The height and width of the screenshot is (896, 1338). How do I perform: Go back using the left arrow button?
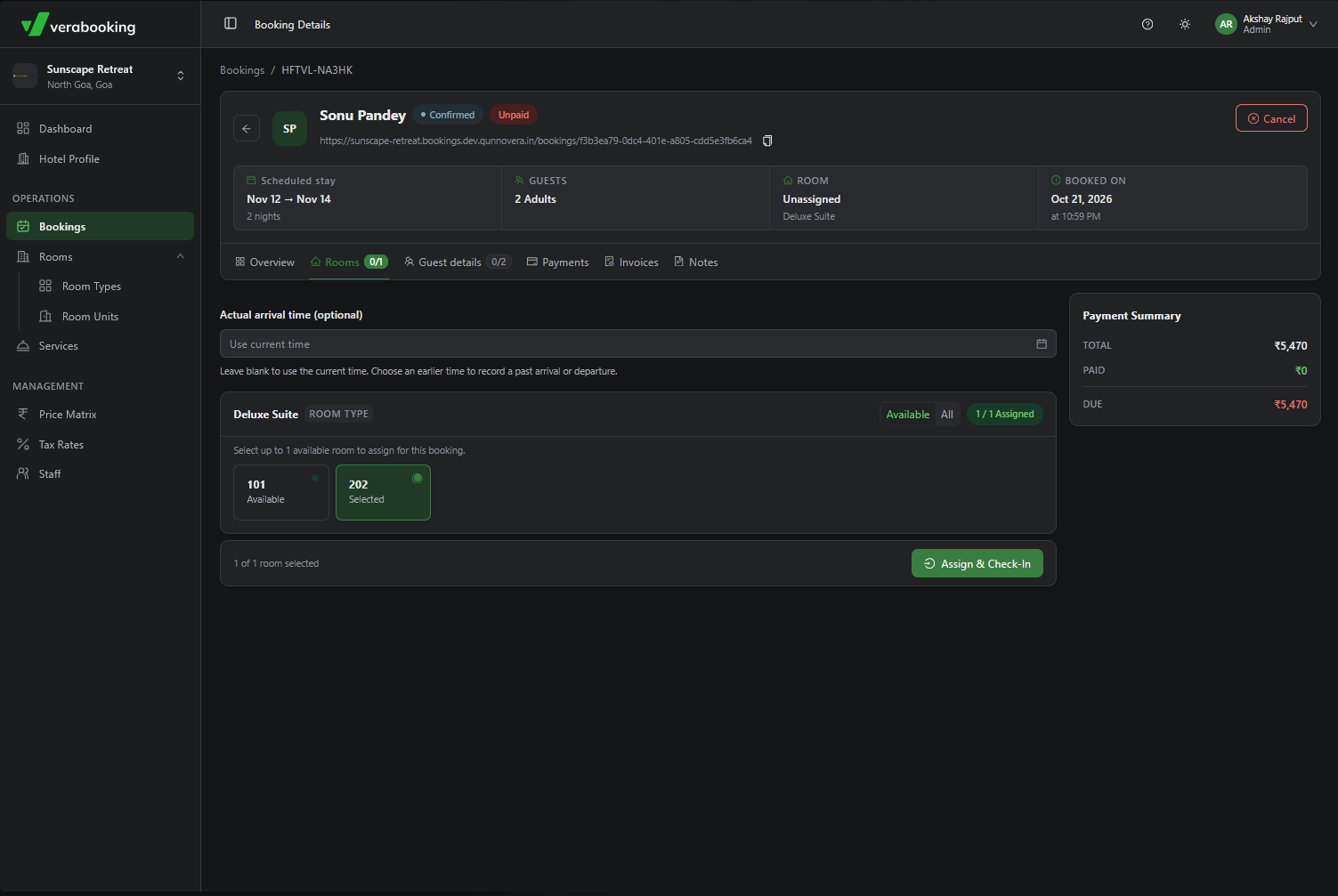tap(247, 128)
